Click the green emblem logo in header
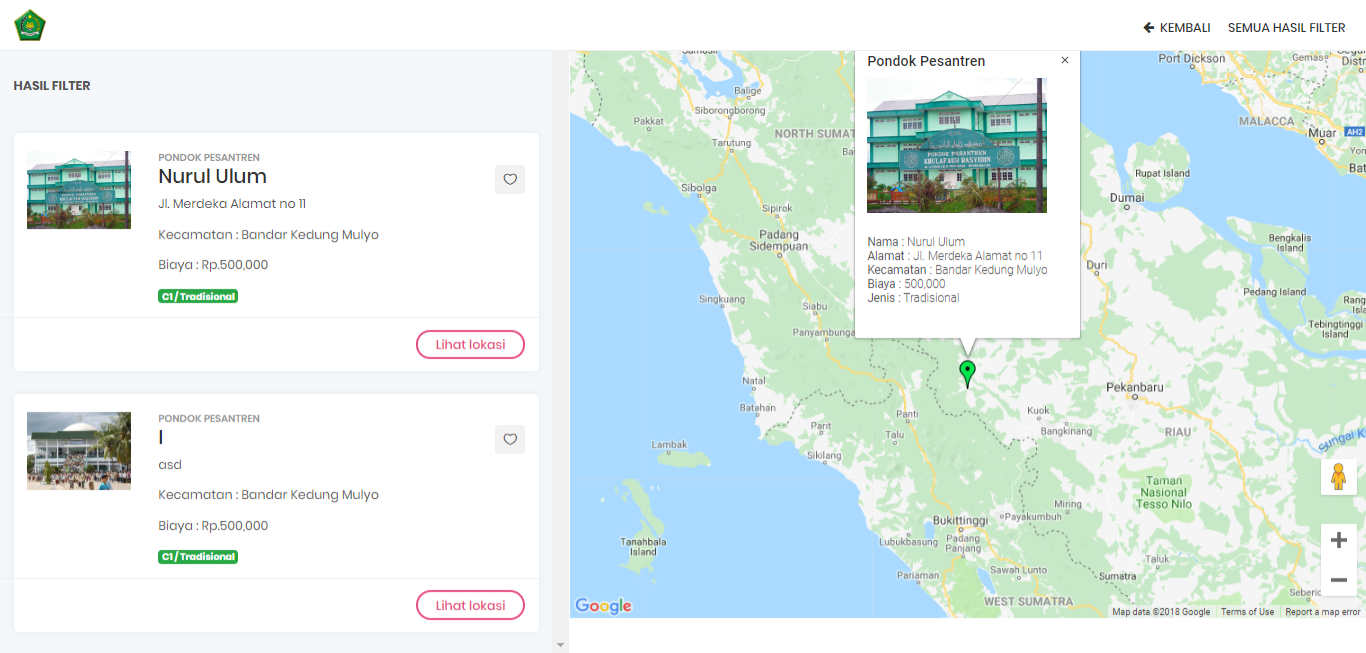Image resolution: width=1366 pixels, height=653 pixels. 30,25
